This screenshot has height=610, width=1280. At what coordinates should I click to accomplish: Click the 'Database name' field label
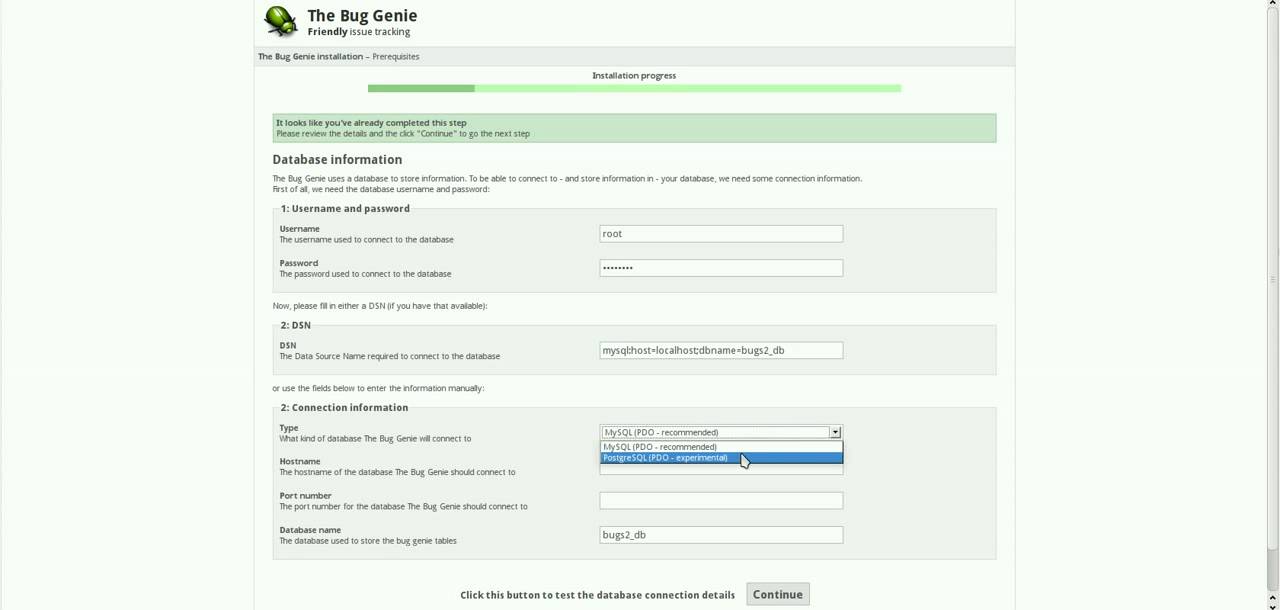[x=310, y=529]
